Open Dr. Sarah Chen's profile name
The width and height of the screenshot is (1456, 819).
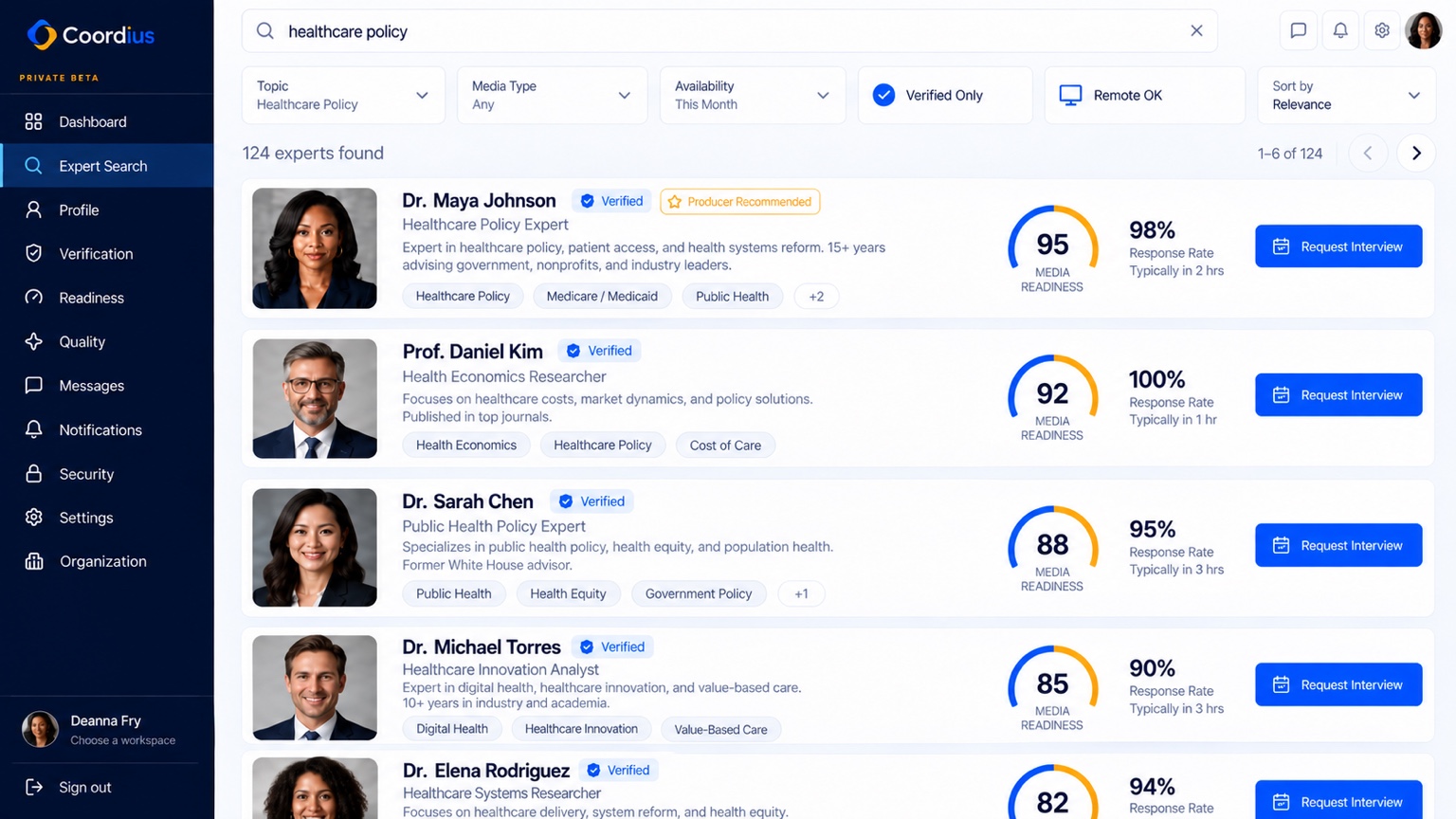click(x=467, y=500)
